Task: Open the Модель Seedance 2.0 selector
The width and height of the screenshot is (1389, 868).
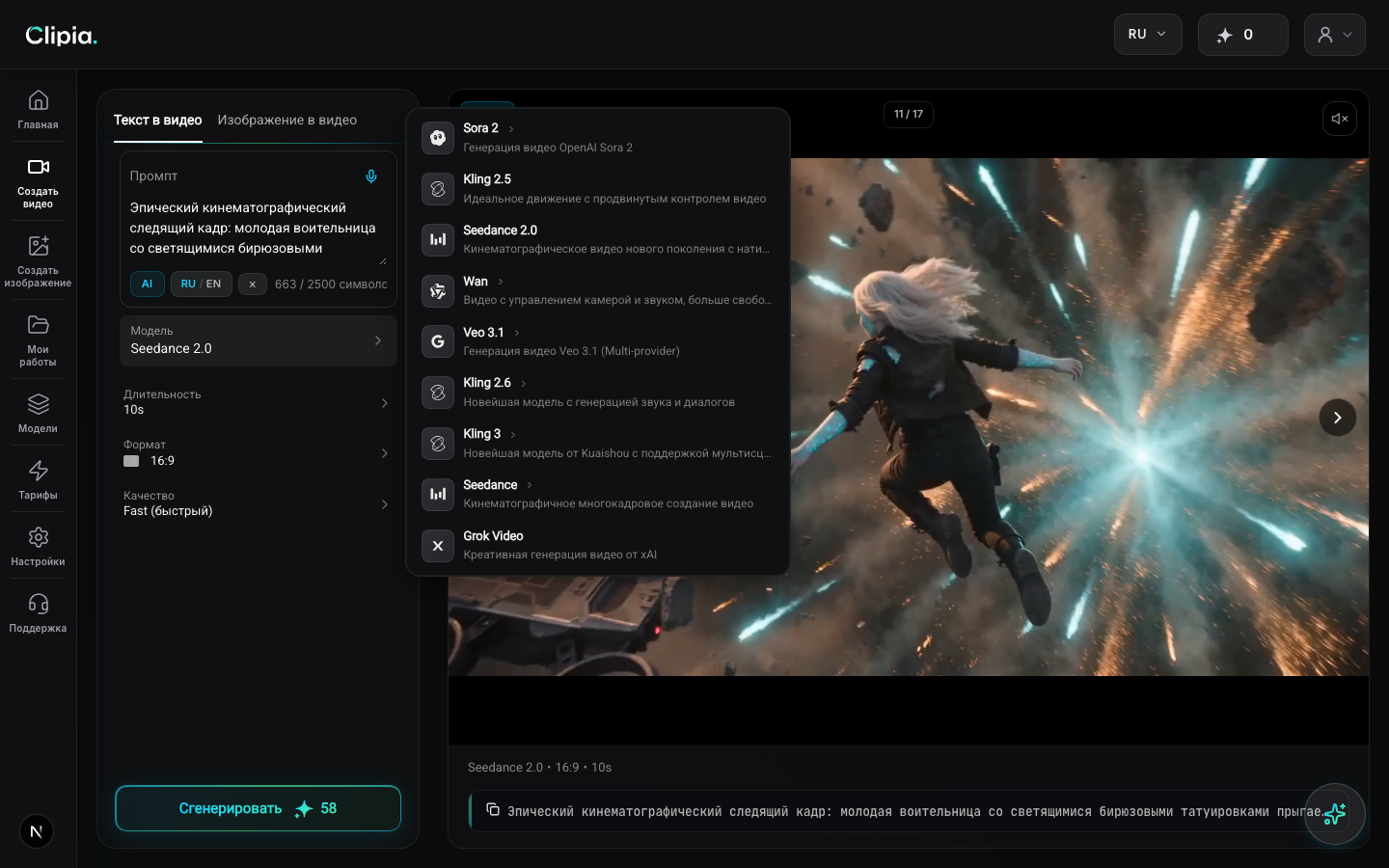Action: pos(259,340)
